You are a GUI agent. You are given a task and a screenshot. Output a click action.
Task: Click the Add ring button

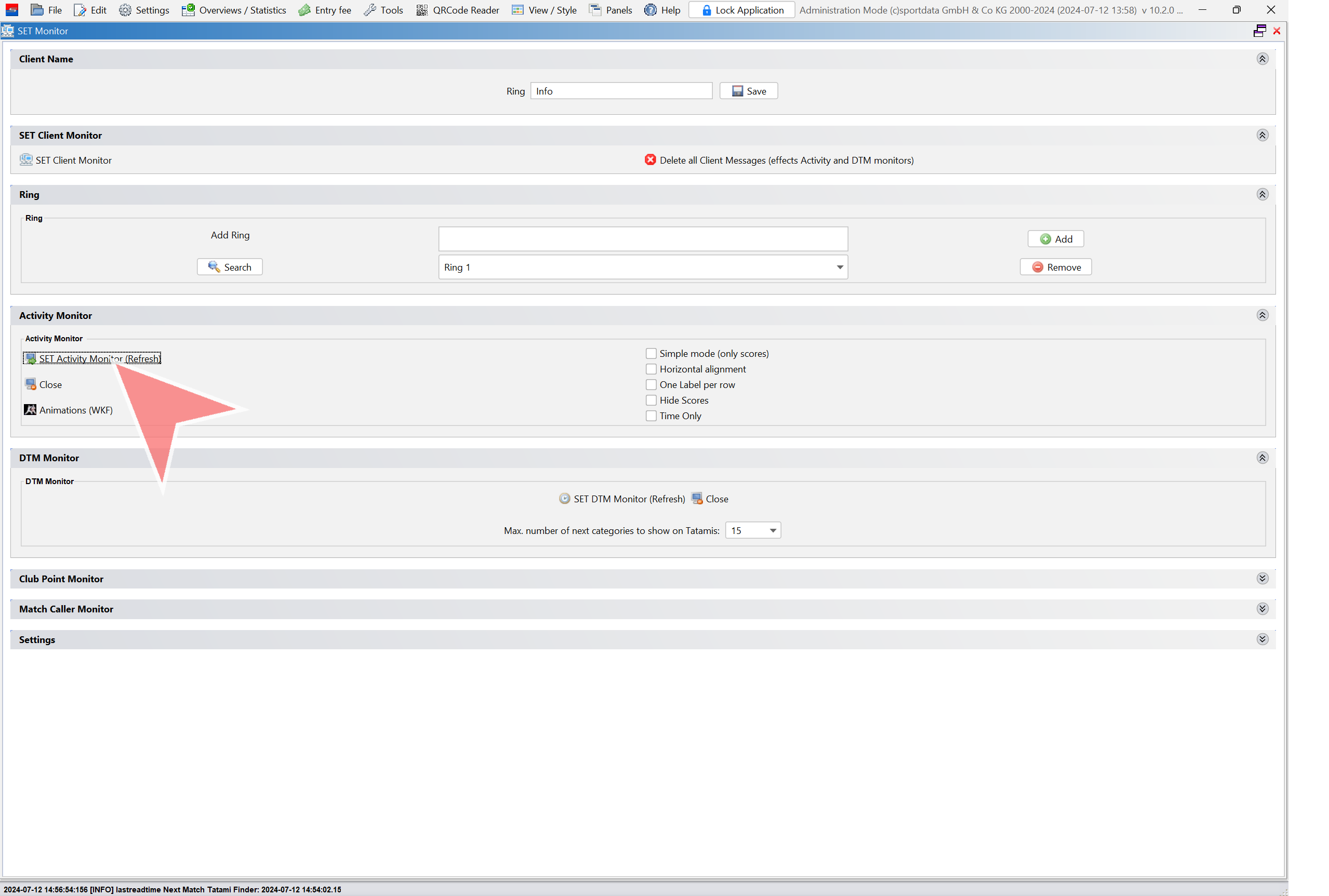[x=1055, y=239]
